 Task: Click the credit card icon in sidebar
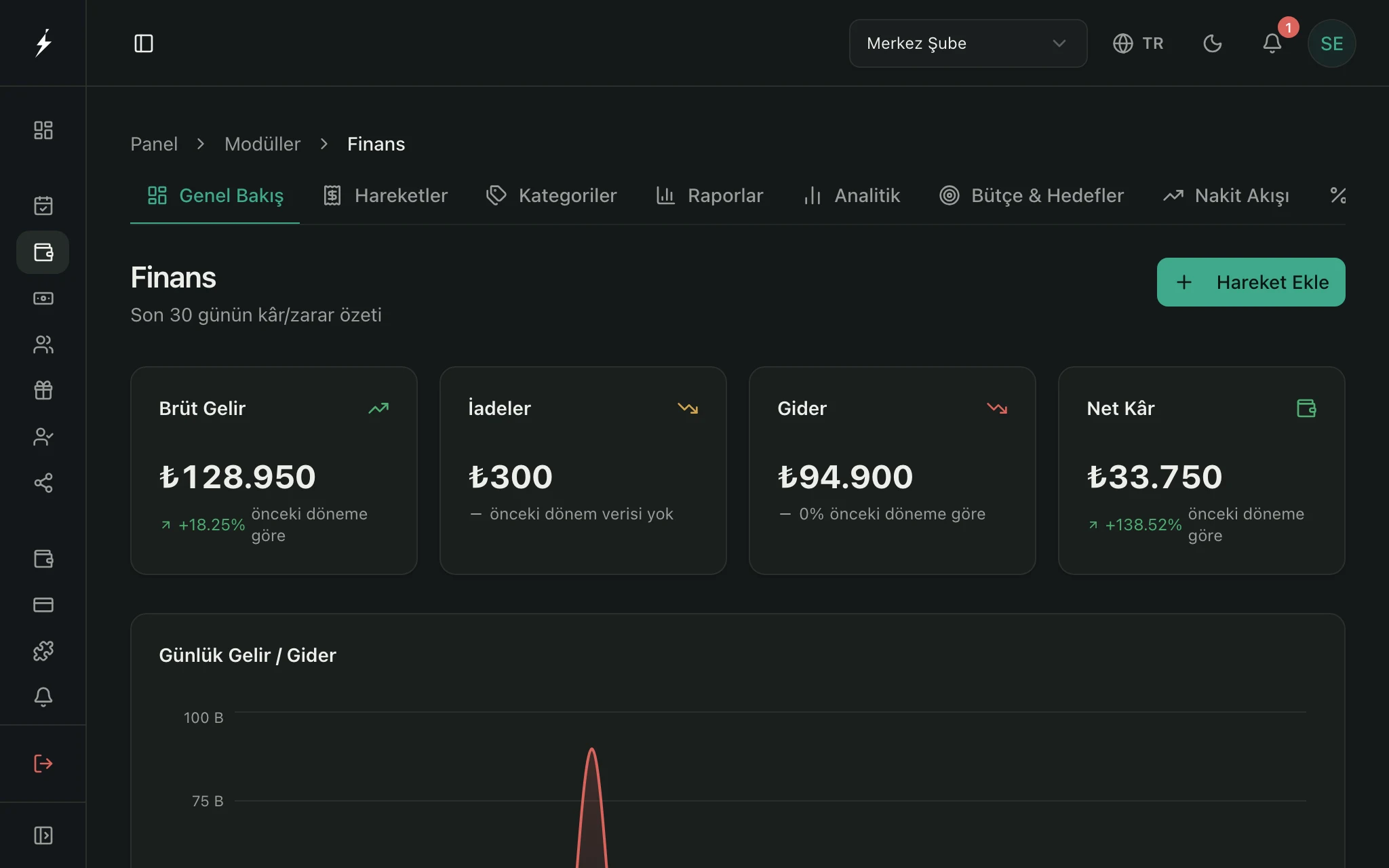[x=43, y=605]
